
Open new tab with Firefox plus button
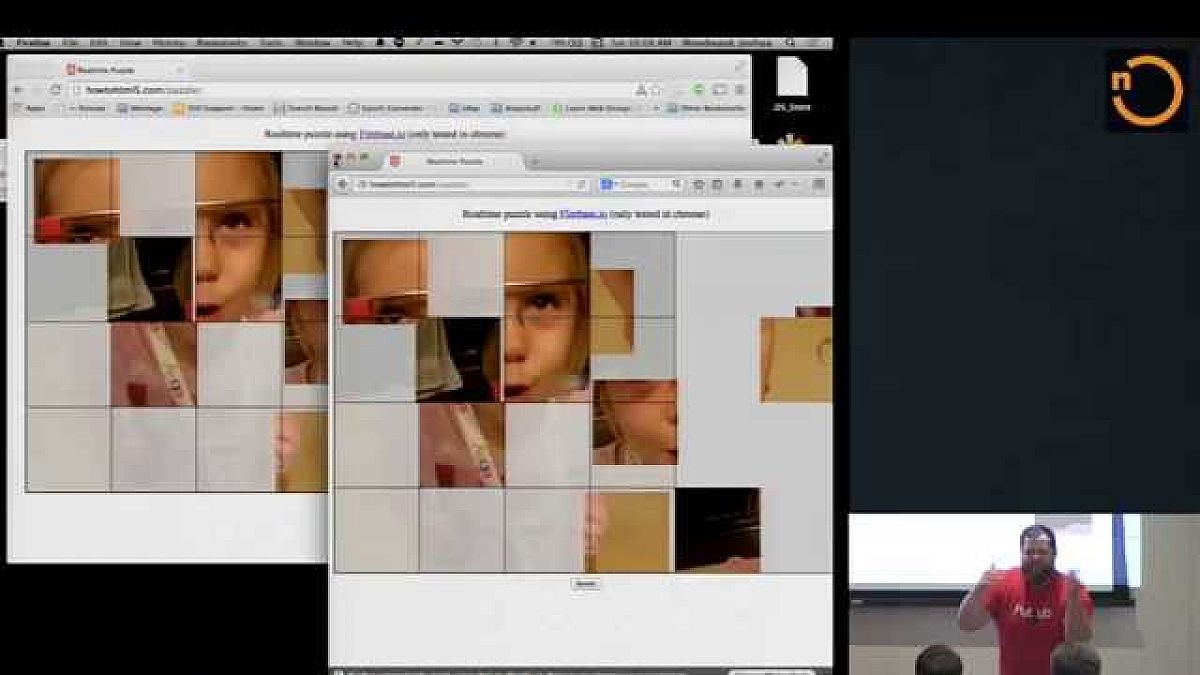click(x=535, y=161)
